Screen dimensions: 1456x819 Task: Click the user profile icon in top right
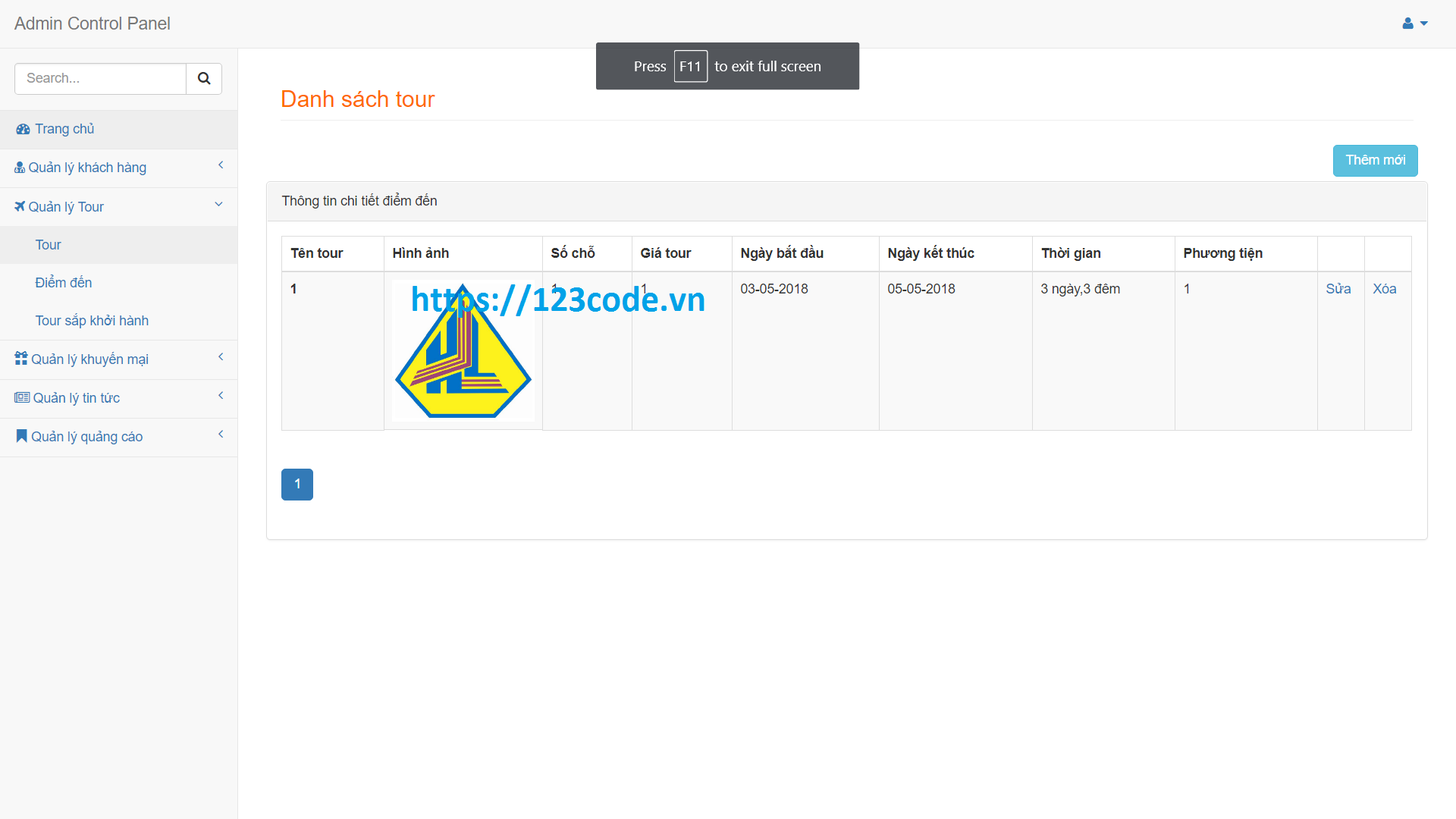1408,24
